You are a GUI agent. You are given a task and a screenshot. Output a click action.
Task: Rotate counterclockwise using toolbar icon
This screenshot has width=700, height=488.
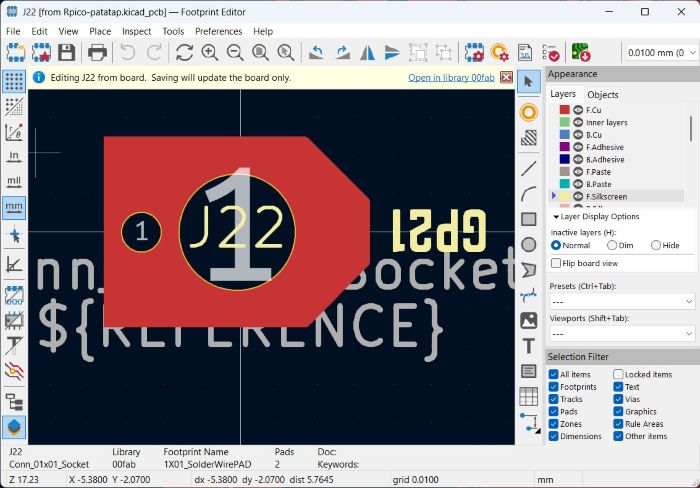click(x=316, y=53)
